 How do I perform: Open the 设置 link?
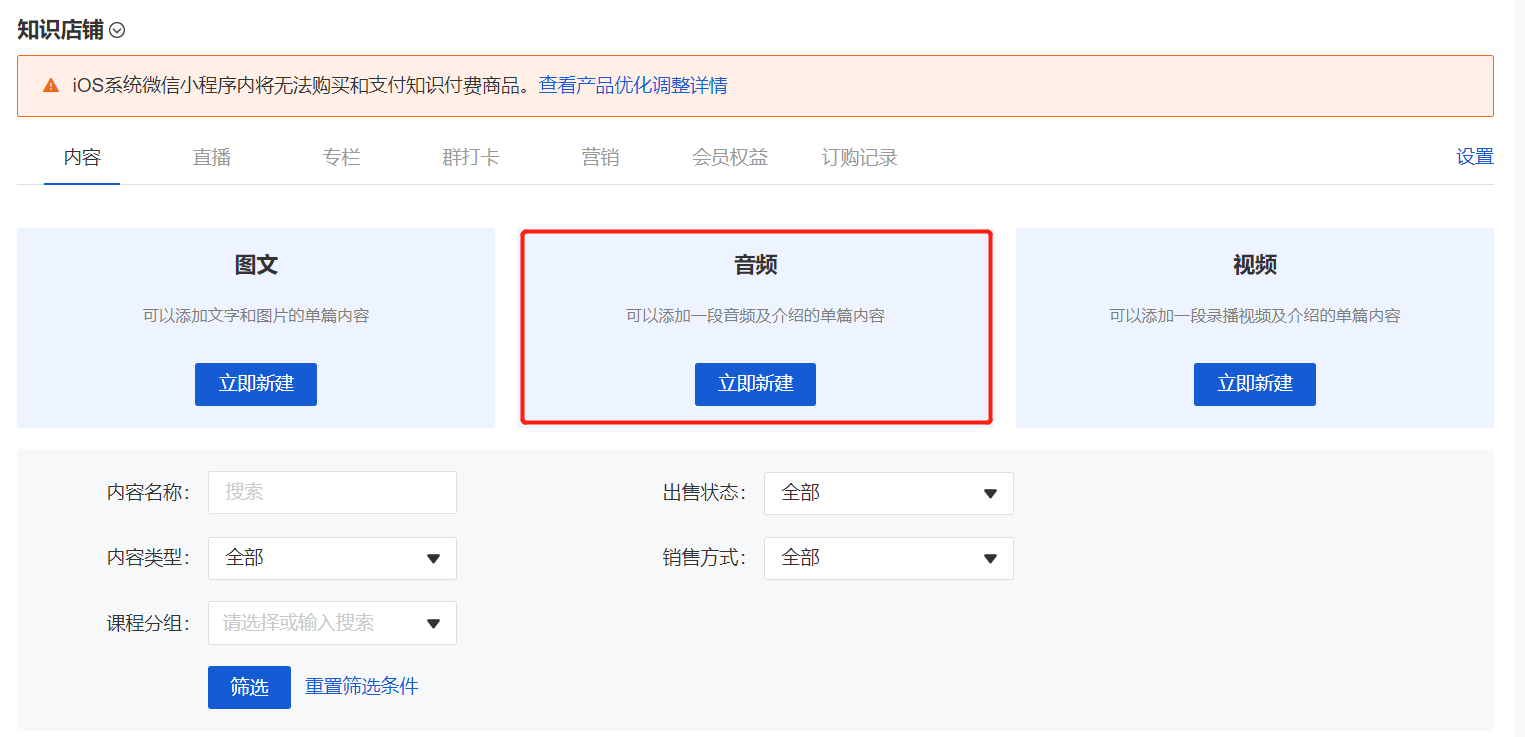(x=1475, y=157)
